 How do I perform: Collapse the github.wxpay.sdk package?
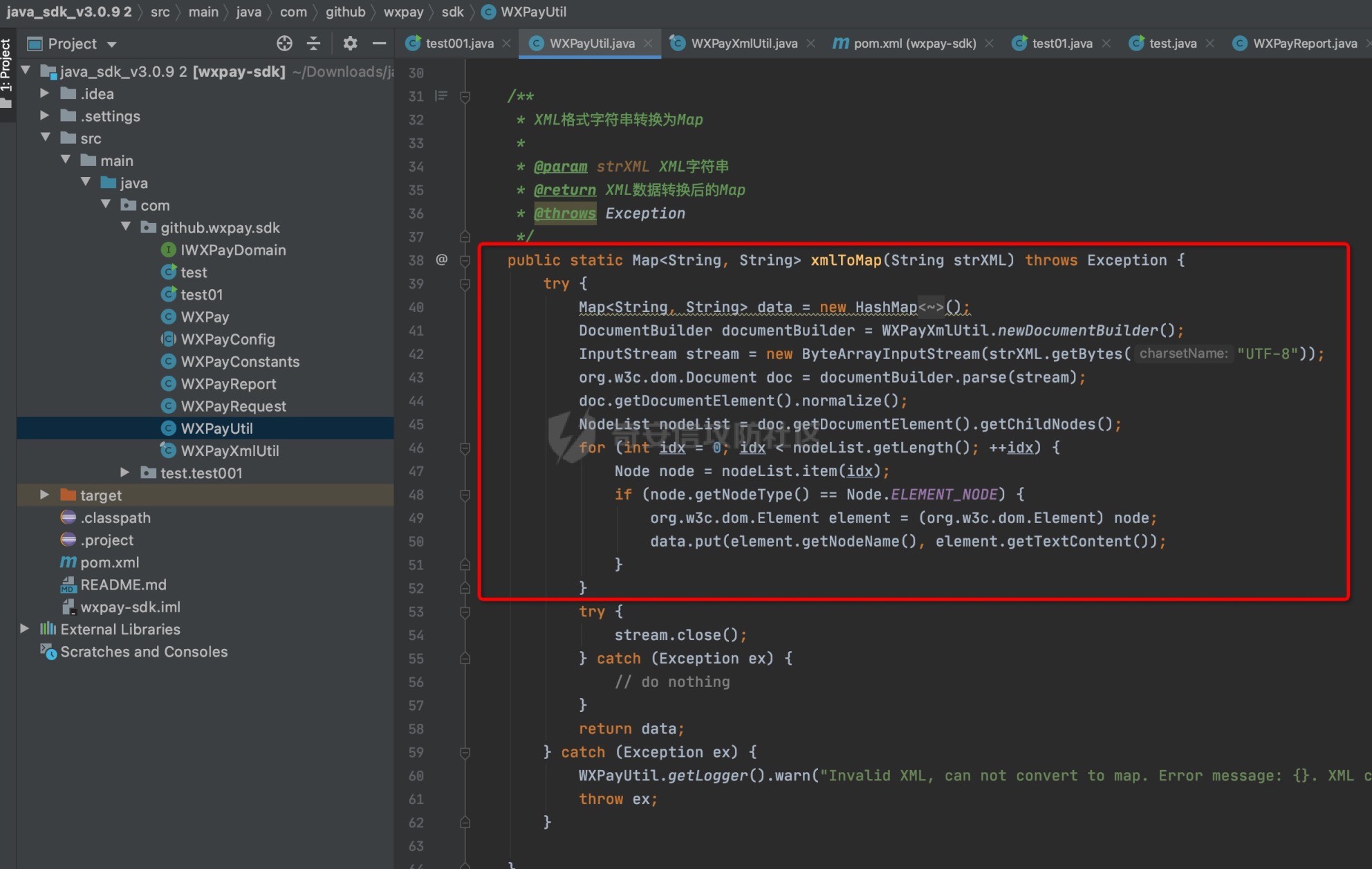(x=126, y=227)
